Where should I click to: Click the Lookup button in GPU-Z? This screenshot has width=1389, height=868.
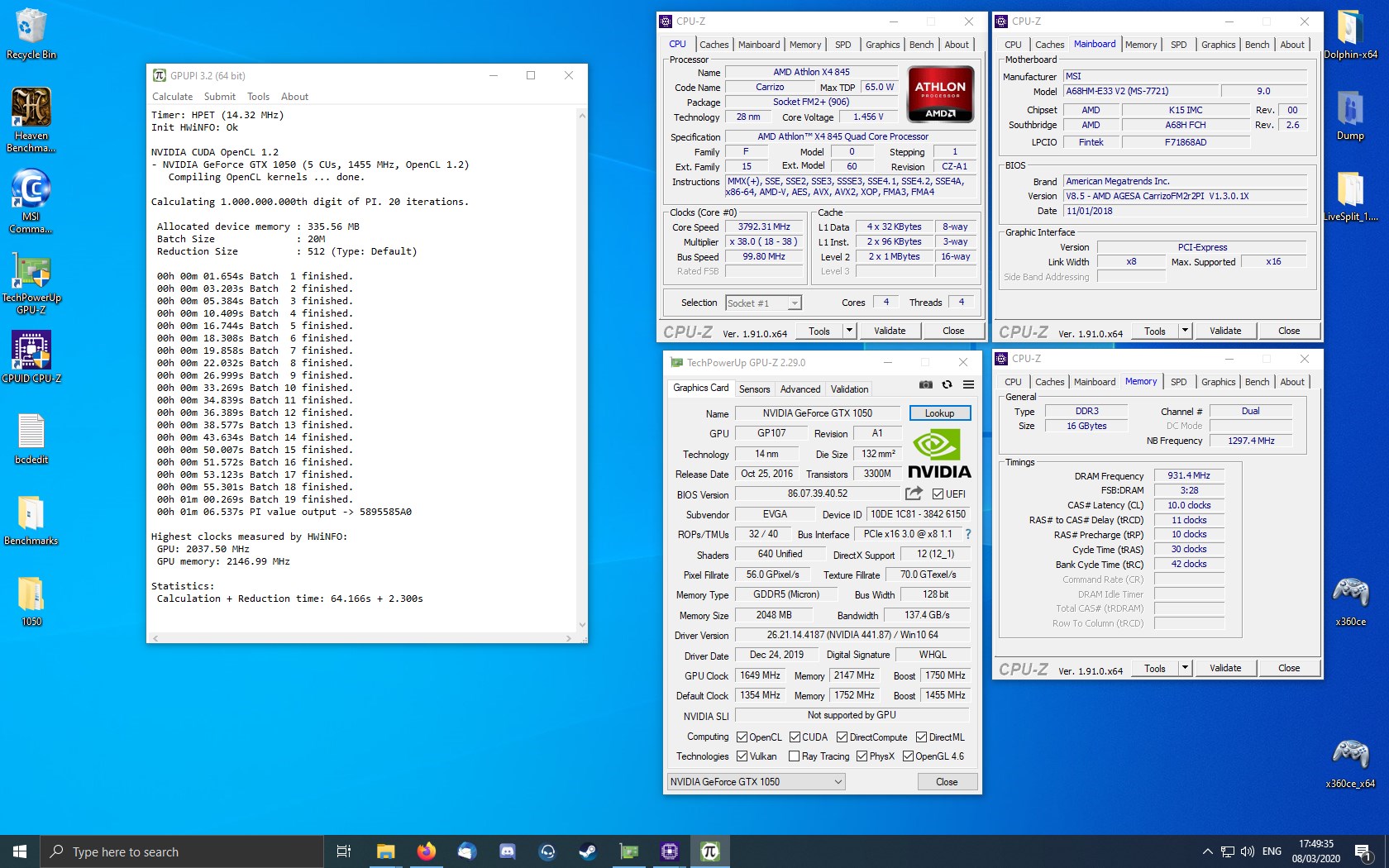point(939,413)
